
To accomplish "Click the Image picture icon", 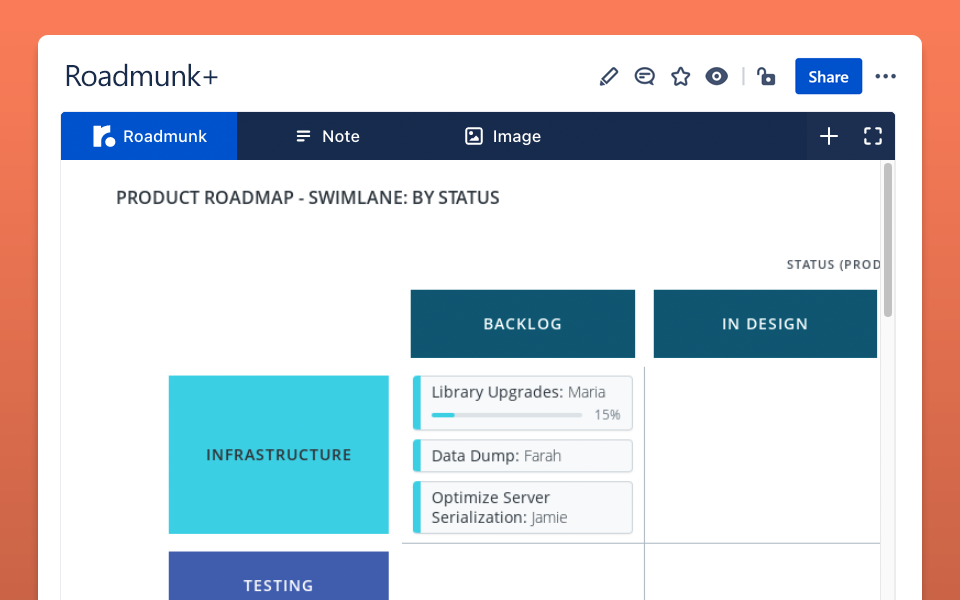I will click(474, 136).
